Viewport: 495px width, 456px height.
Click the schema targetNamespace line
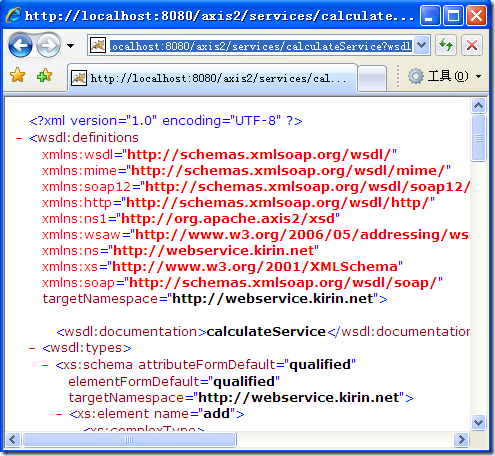pyautogui.click(x=241, y=398)
